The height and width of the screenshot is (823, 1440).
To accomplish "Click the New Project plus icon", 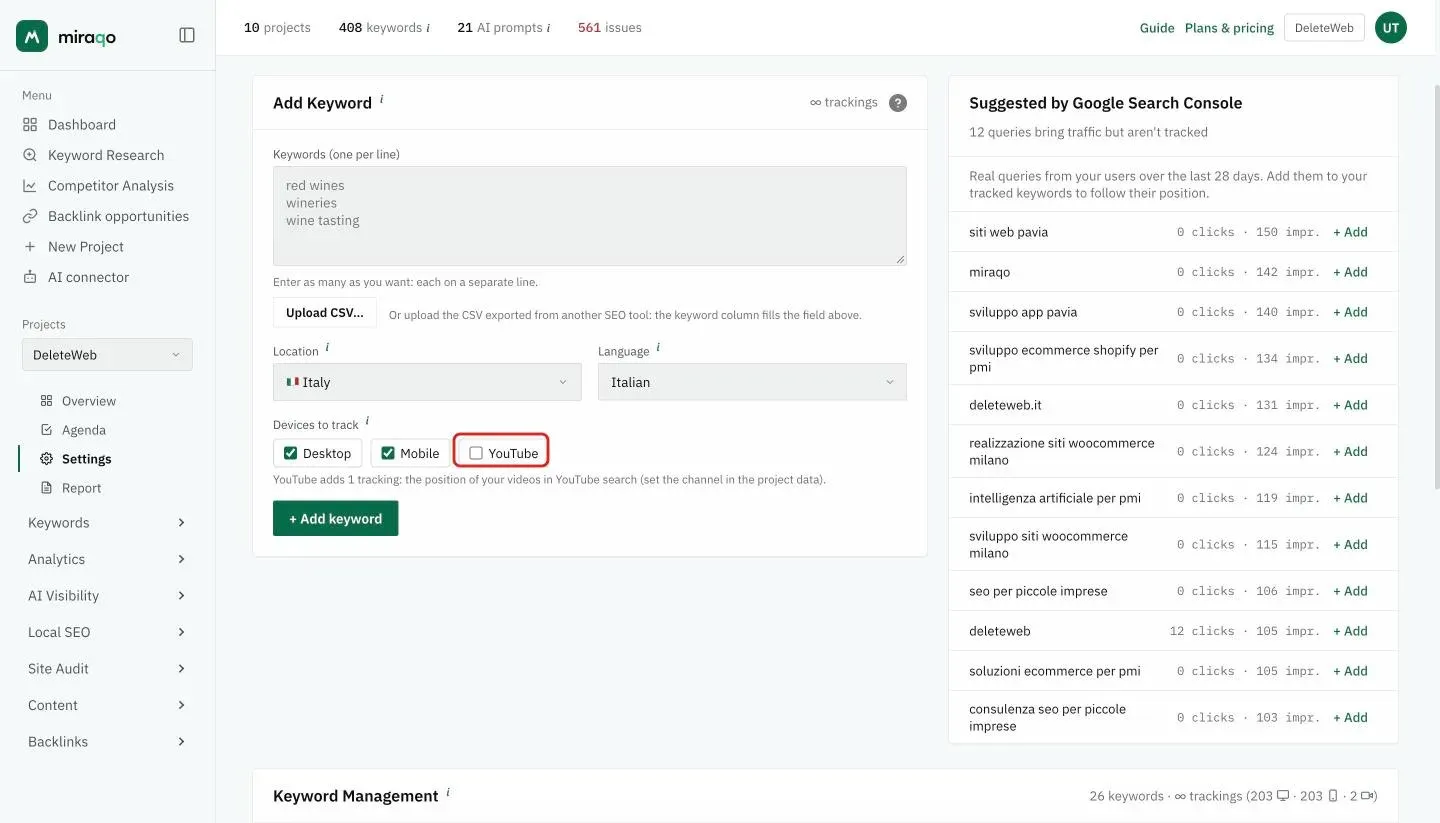I will [x=30, y=247].
